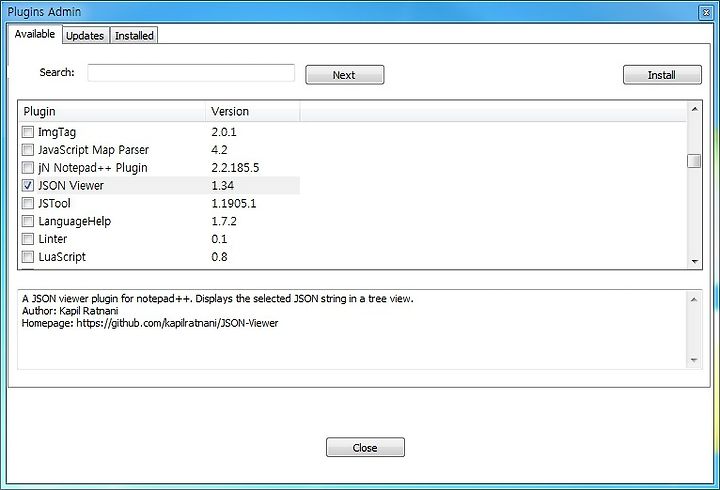Screen dimensions: 720x490
Task: Click plugin list scrollbar down arrow
Action: [694, 261]
